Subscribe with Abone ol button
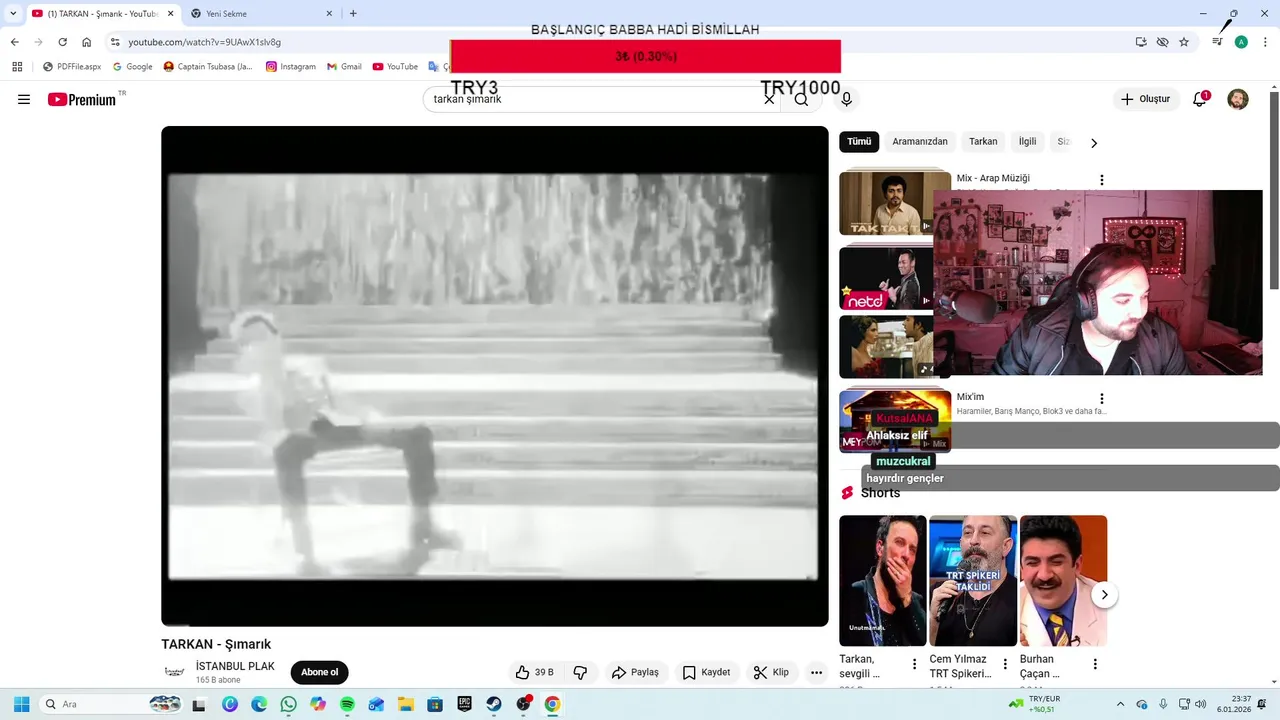Image resolution: width=1280 pixels, height=720 pixels. coord(319,672)
